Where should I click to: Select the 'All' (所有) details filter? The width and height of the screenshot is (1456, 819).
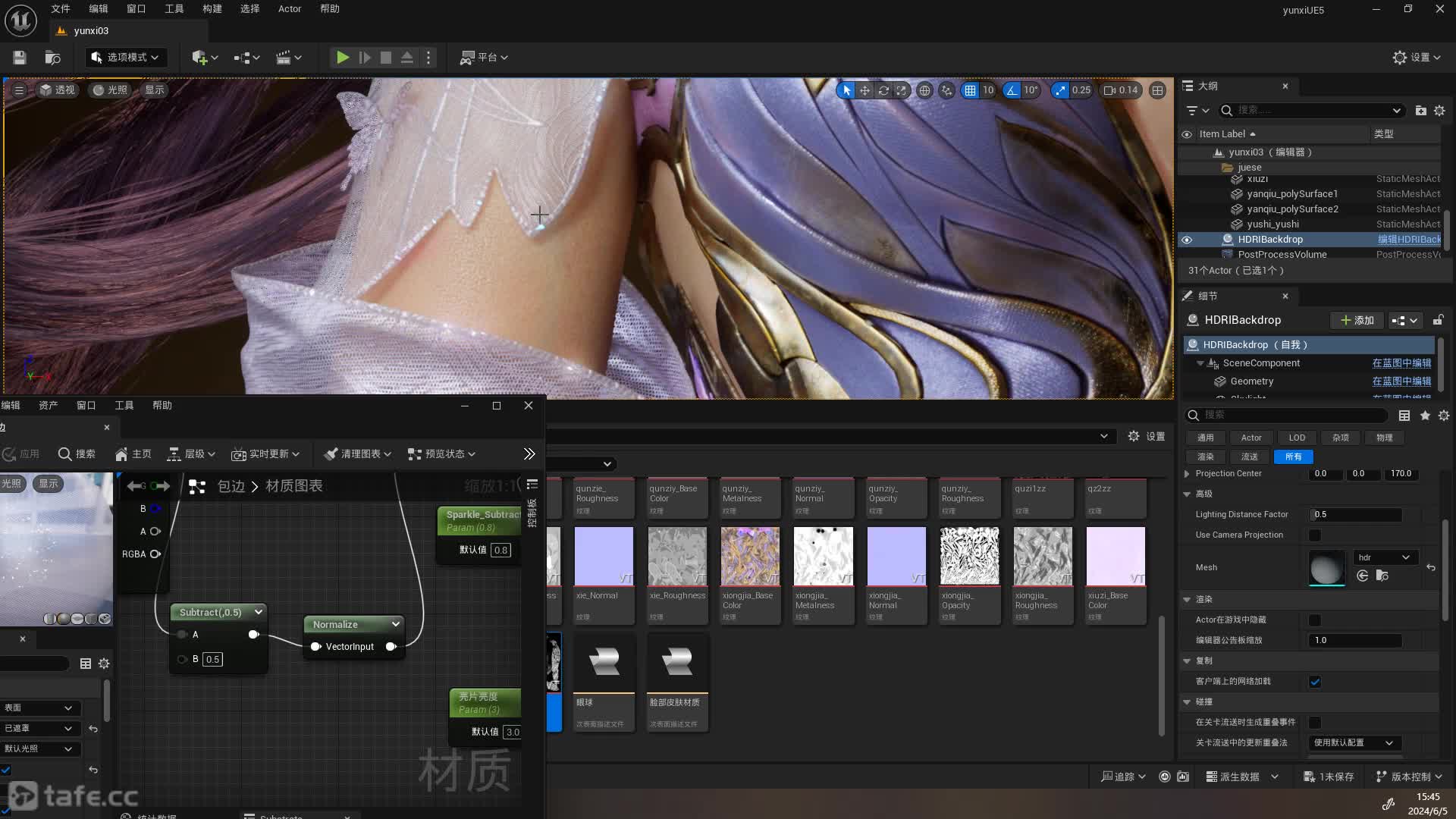click(1294, 457)
